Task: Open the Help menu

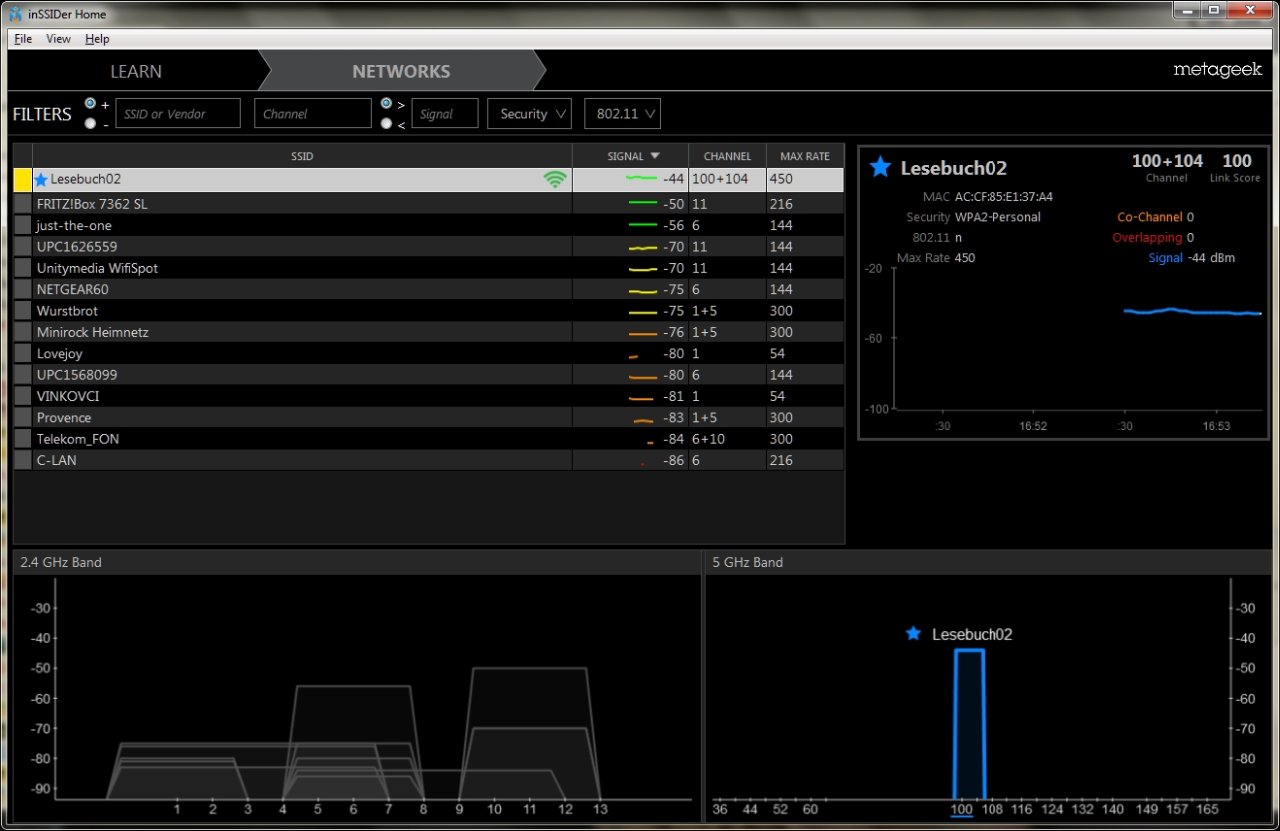Action: coord(97,39)
